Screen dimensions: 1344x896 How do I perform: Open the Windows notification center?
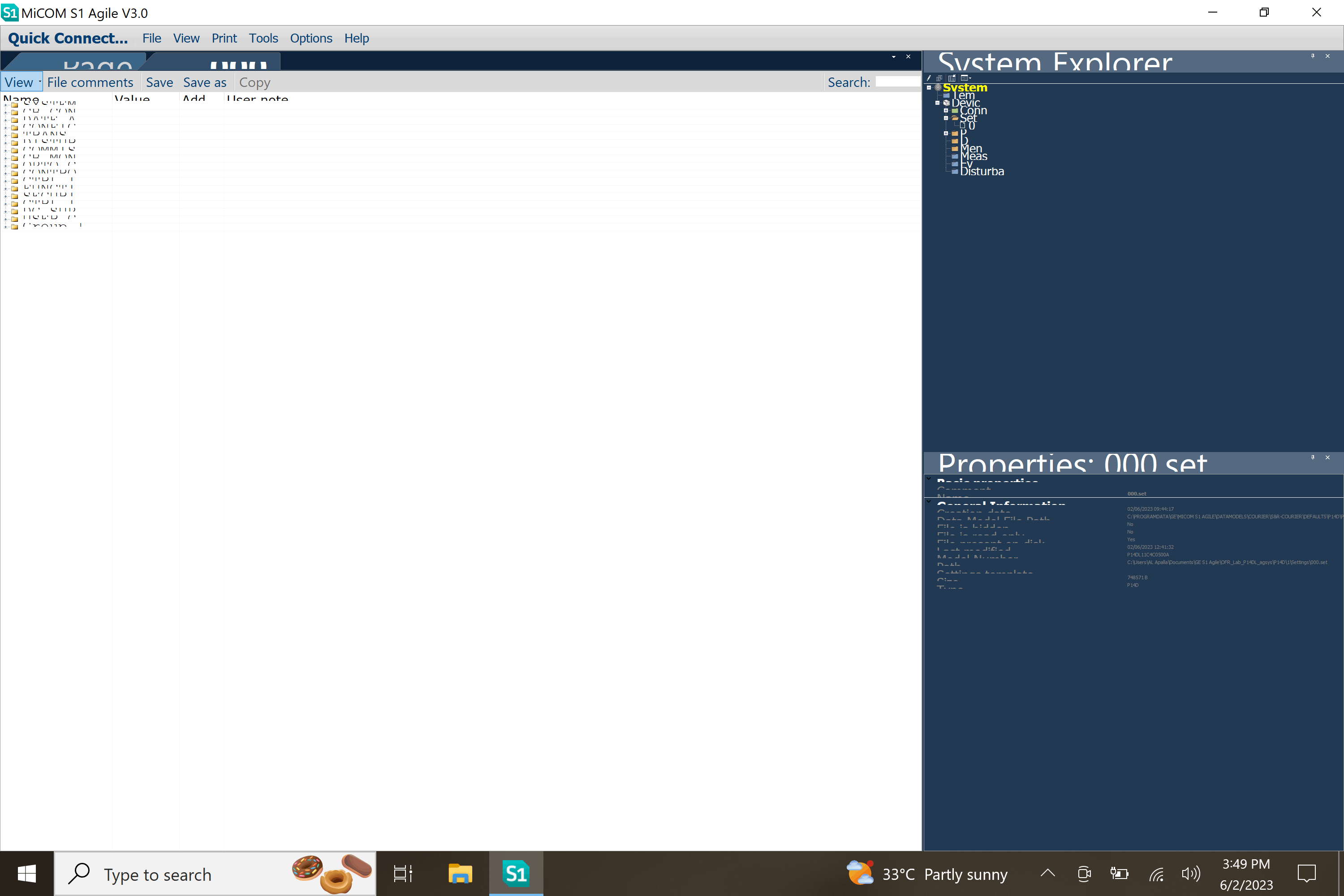pyautogui.click(x=1307, y=874)
